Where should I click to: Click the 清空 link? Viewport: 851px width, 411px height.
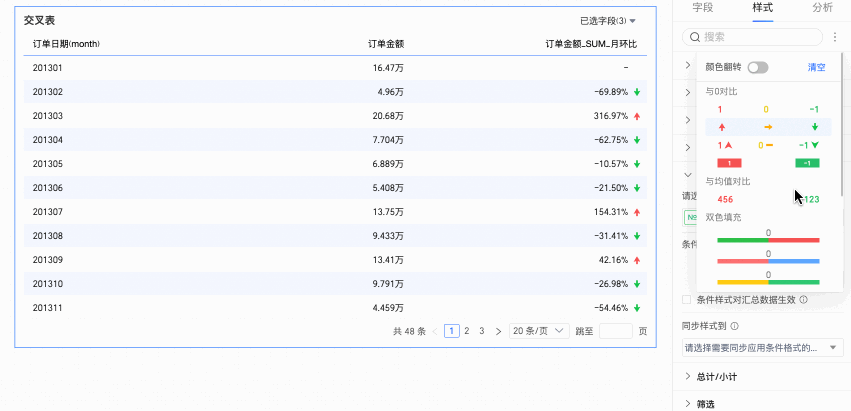tap(816, 67)
